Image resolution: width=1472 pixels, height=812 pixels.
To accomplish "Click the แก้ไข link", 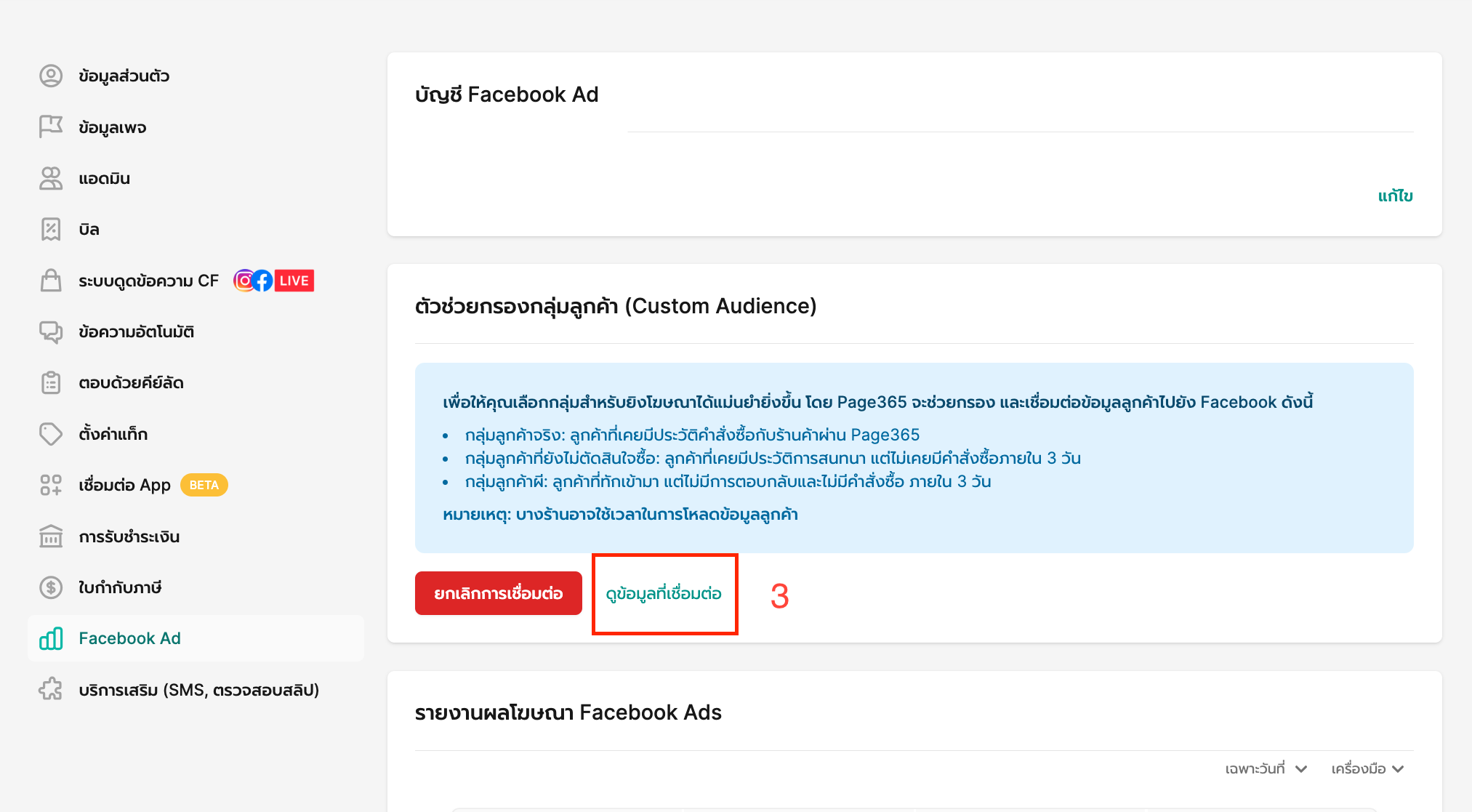I will (1395, 196).
